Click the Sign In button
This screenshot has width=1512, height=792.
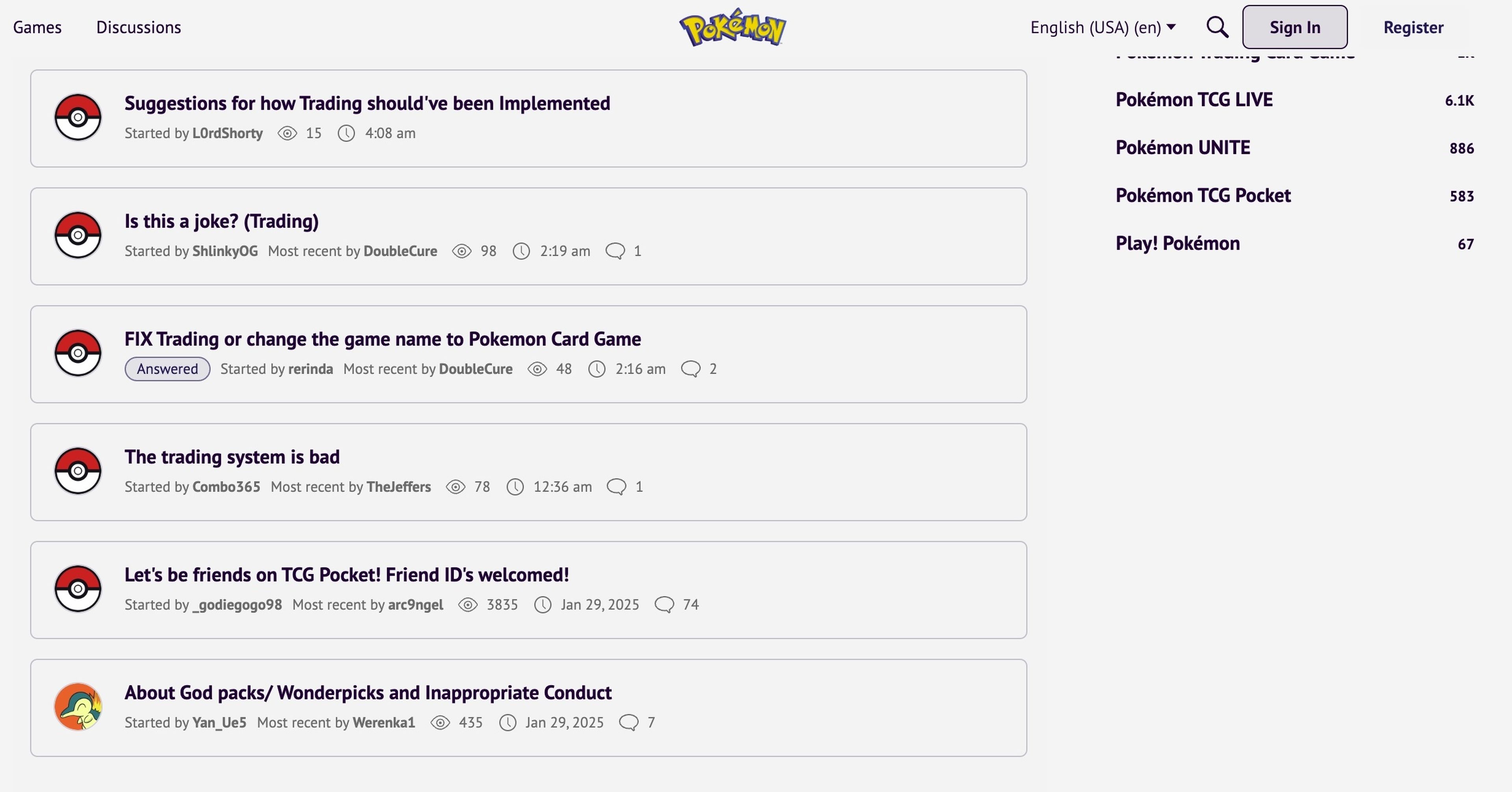(1294, 26)
